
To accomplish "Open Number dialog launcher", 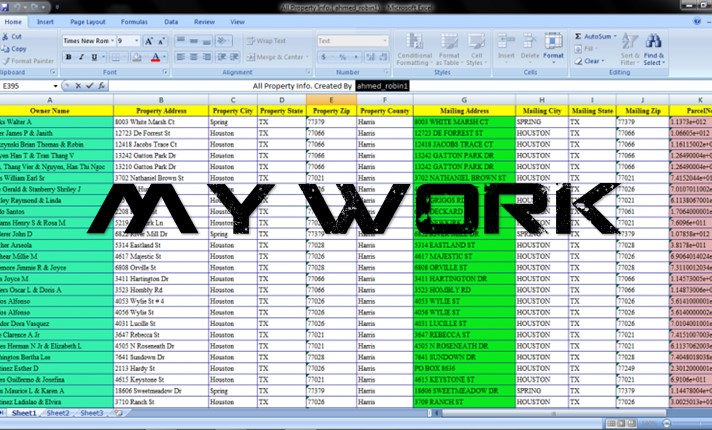I will [x=387, y=72].
